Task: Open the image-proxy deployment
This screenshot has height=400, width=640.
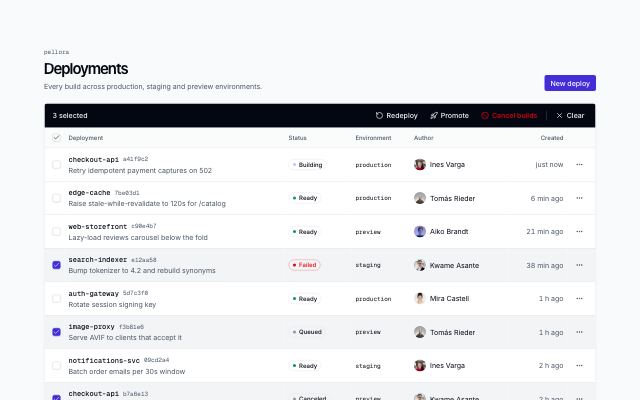Action: click(x=91, y=327)
